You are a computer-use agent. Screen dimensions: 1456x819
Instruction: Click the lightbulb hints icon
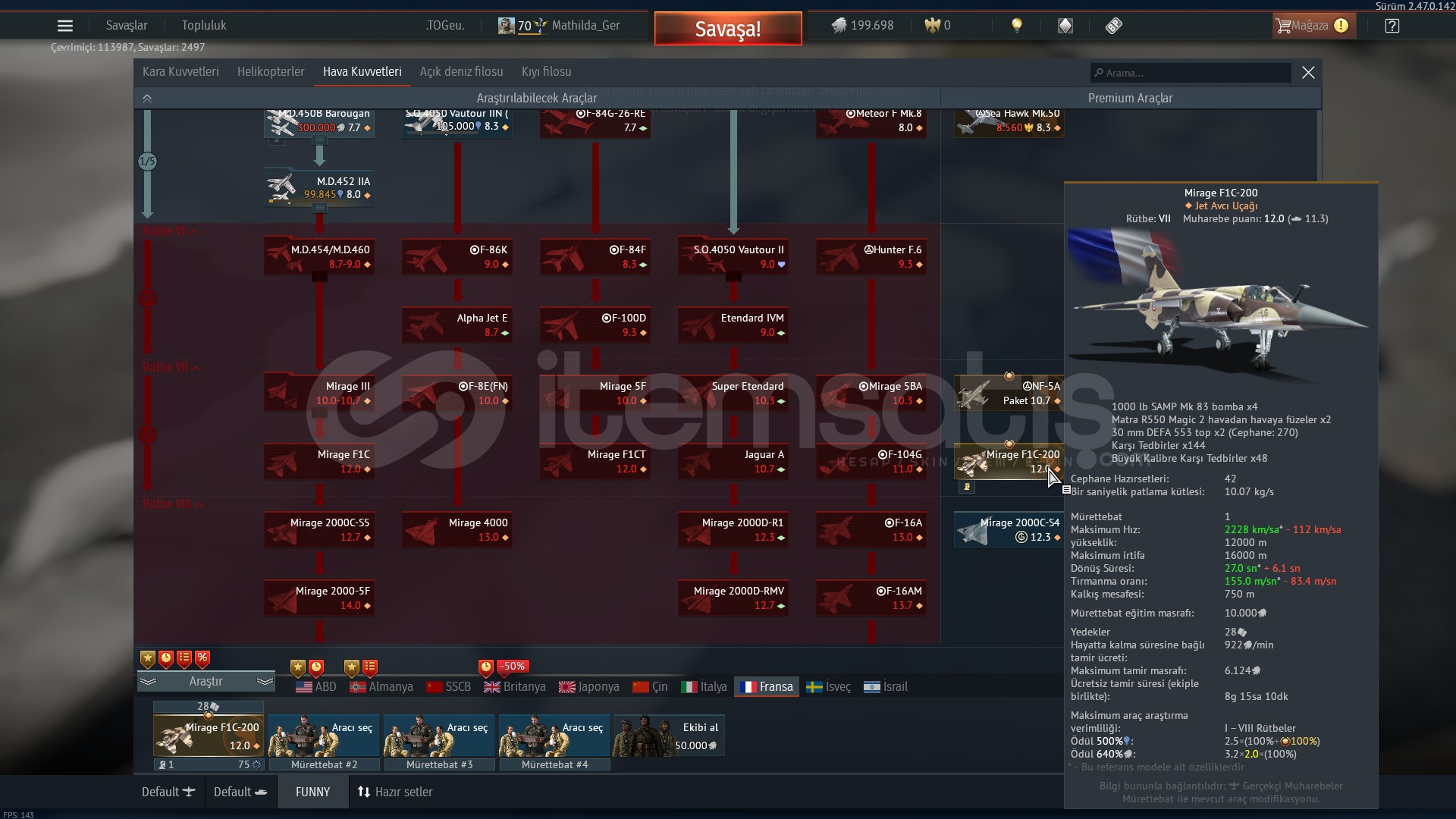pyautogui.click(x=1017, y=25)
